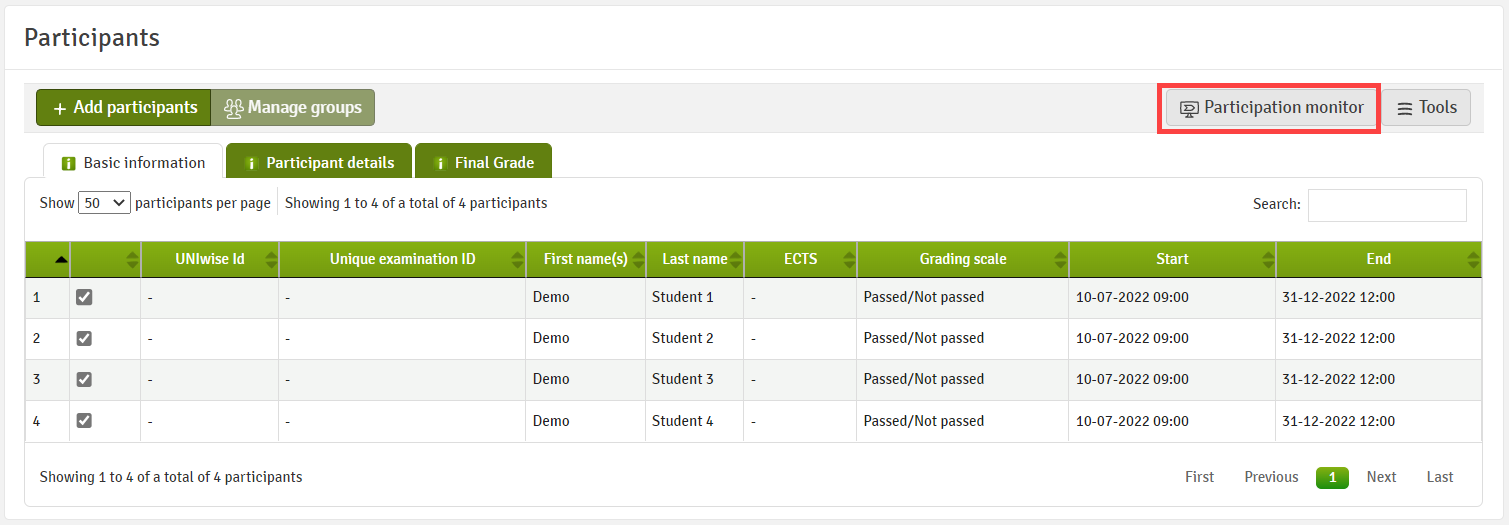Click into the Search input field
The width and height of the screenshot is (1509, 525).
click(x=1387, y=205)
